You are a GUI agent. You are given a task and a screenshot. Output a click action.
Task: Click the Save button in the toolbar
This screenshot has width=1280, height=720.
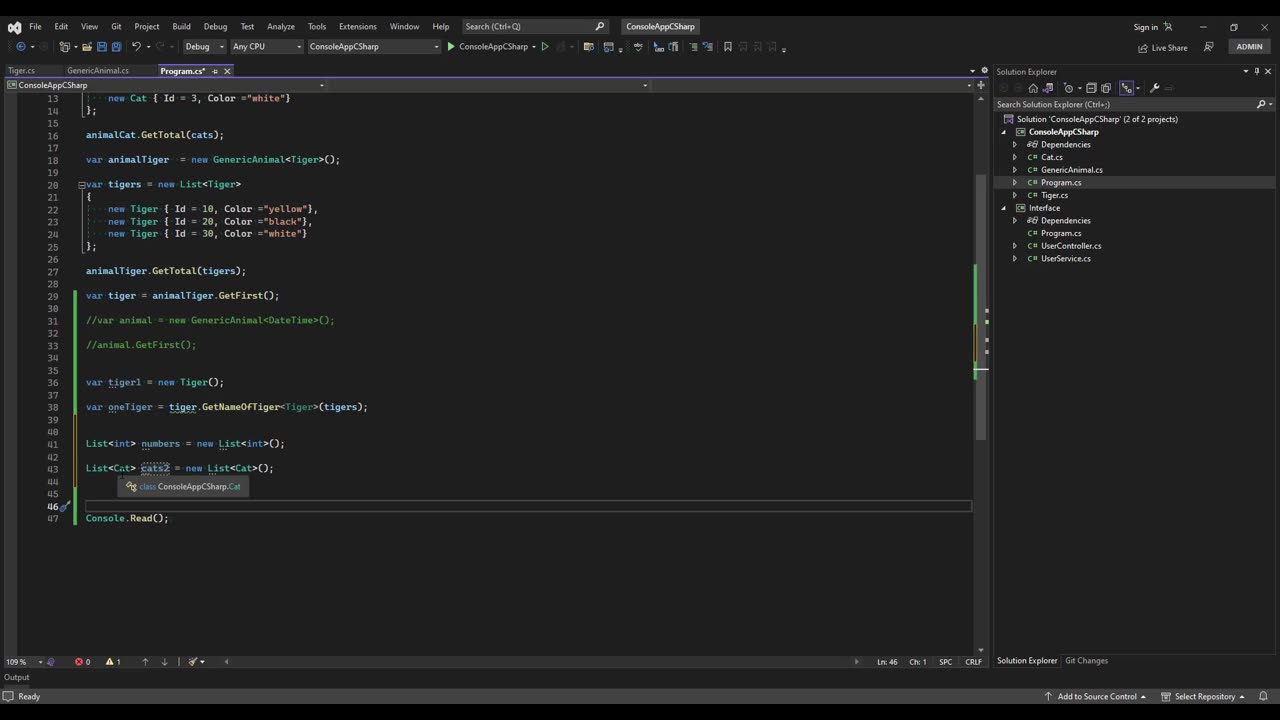coord(102,46)
